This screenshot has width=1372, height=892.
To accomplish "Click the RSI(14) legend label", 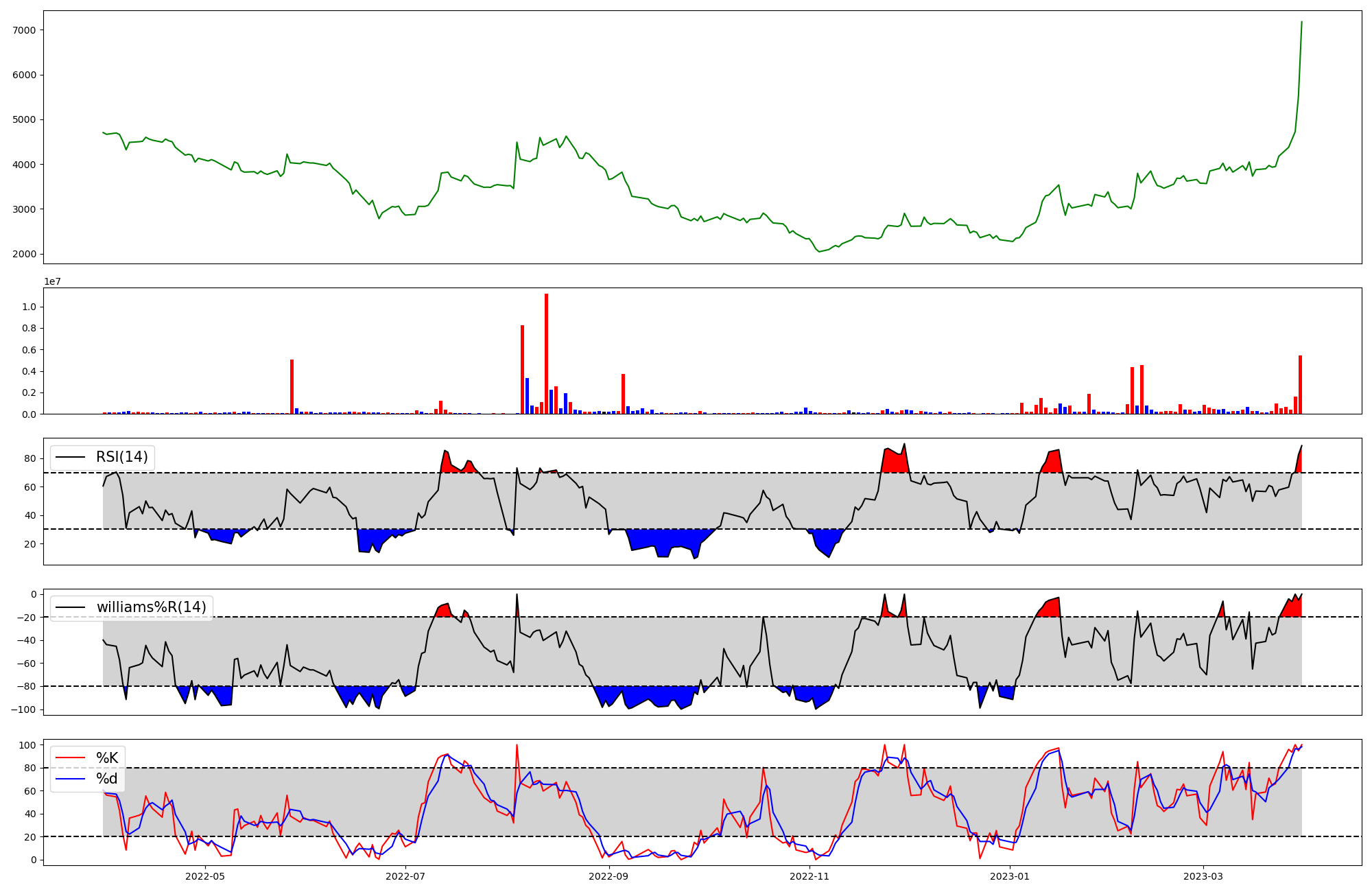I will coord(121,457).
